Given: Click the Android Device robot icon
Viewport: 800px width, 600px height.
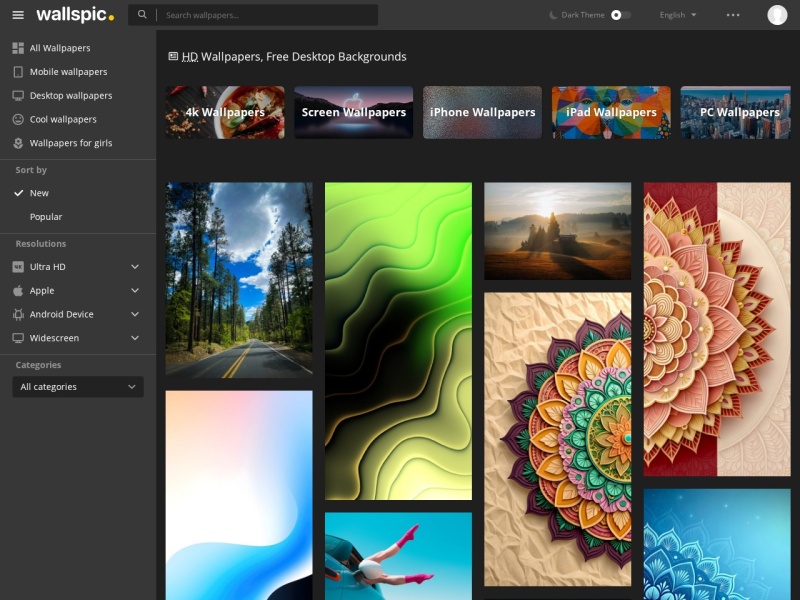Looking at the screenshot, I should (x=18, y=314).
